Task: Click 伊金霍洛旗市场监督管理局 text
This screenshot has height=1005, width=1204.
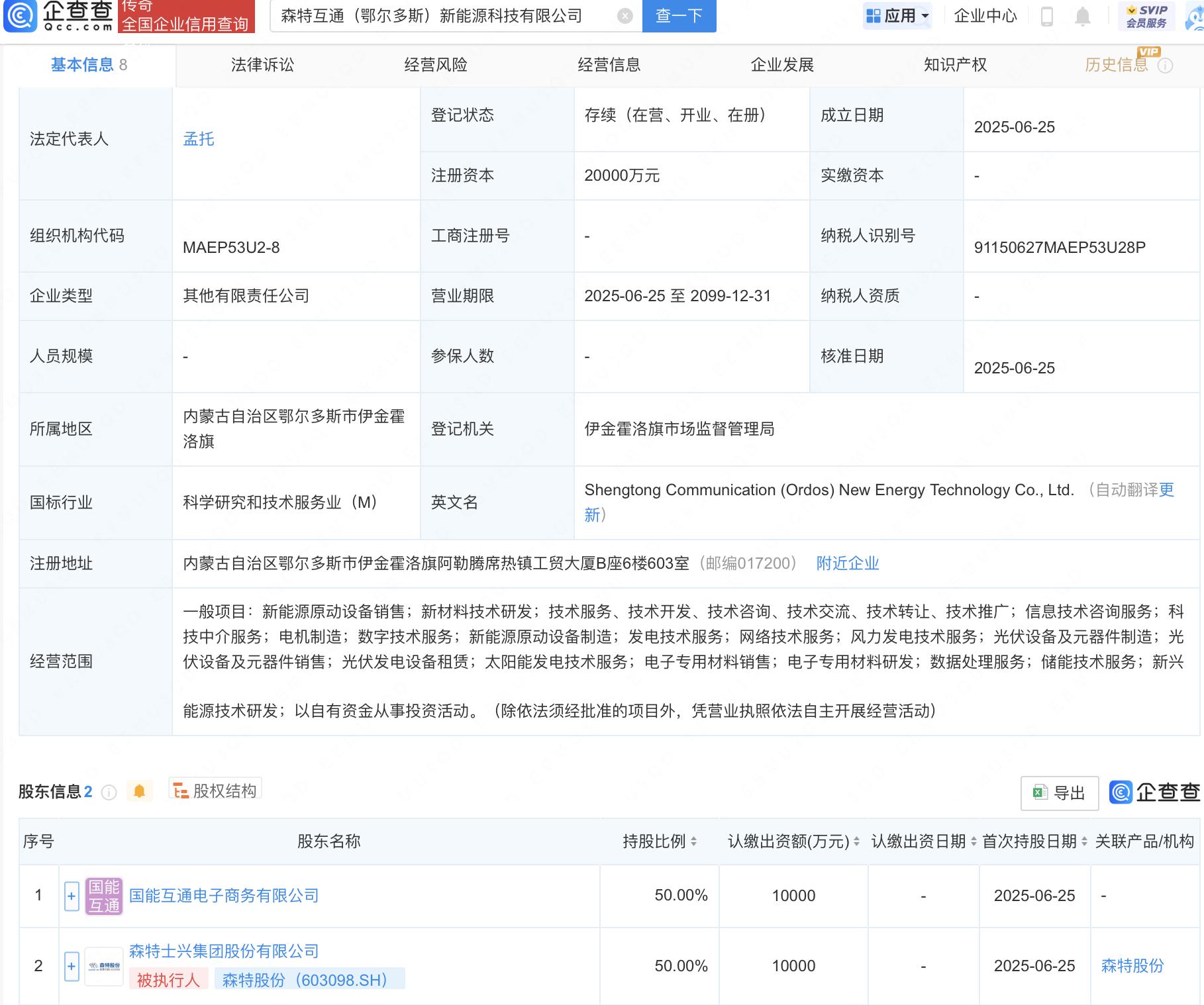Action: 679,429
